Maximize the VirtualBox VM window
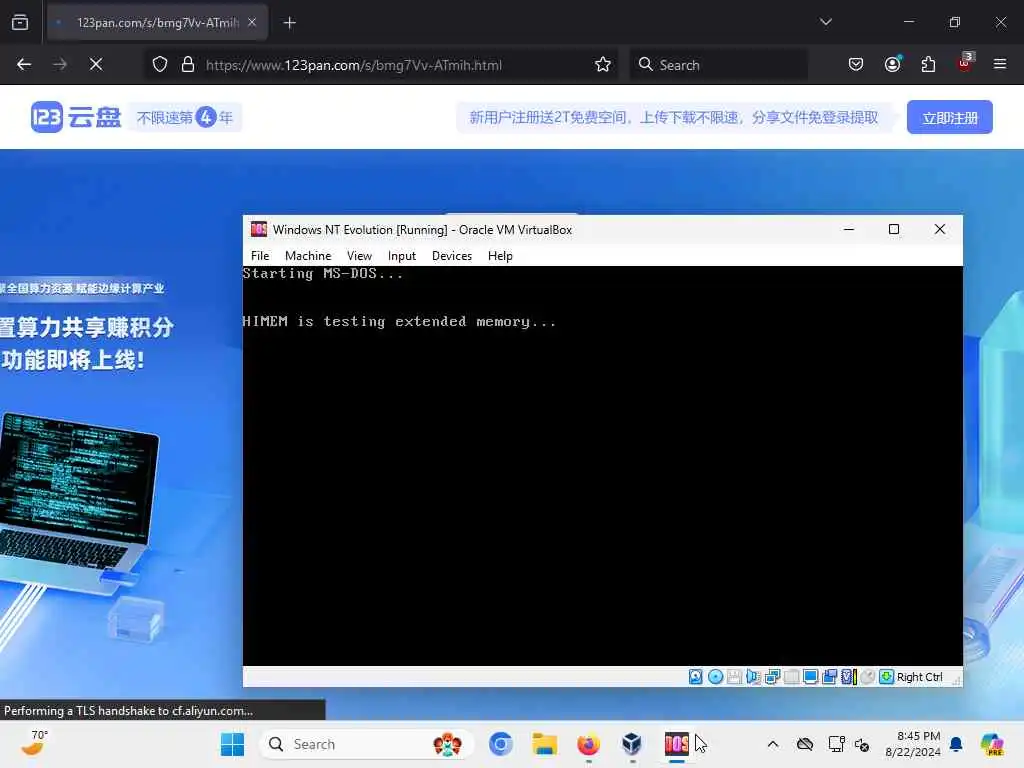Viewport: 1024px width, 768px height. pos(894,229)
